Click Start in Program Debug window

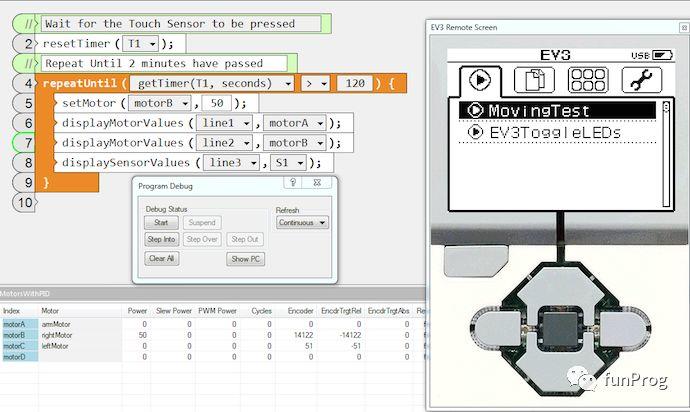pyautogui.click(x=161, y=223)
